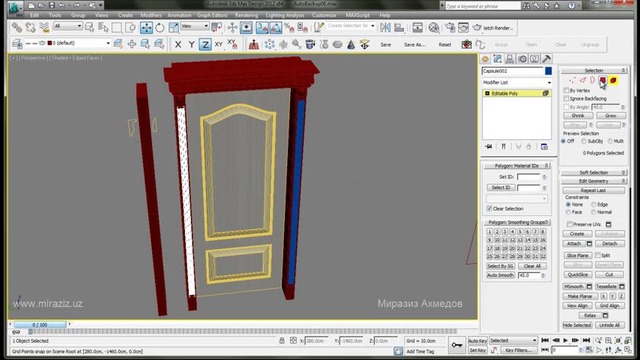Select the Select and Move tool
The width and height of the screenshot is (640, 360).
click(146, 27)
